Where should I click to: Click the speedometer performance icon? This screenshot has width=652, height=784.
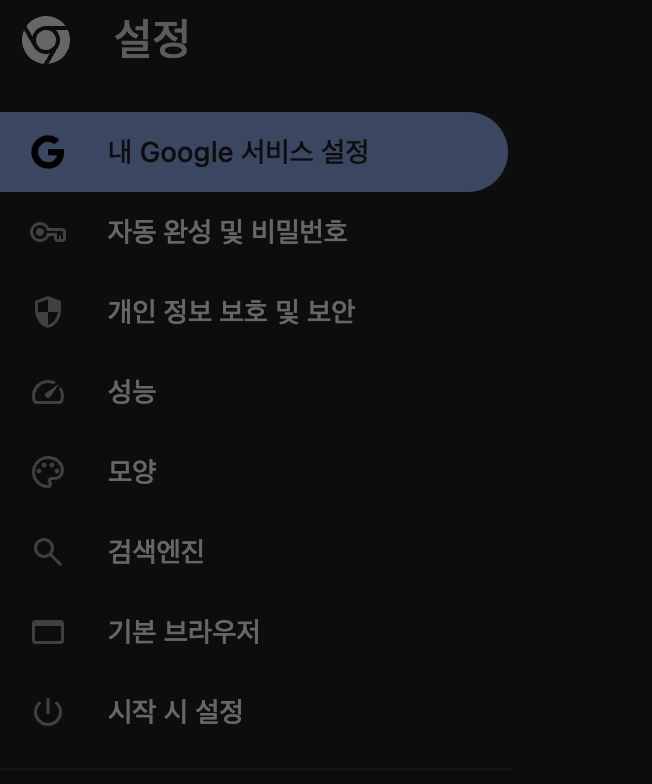[x=48, y=392]
